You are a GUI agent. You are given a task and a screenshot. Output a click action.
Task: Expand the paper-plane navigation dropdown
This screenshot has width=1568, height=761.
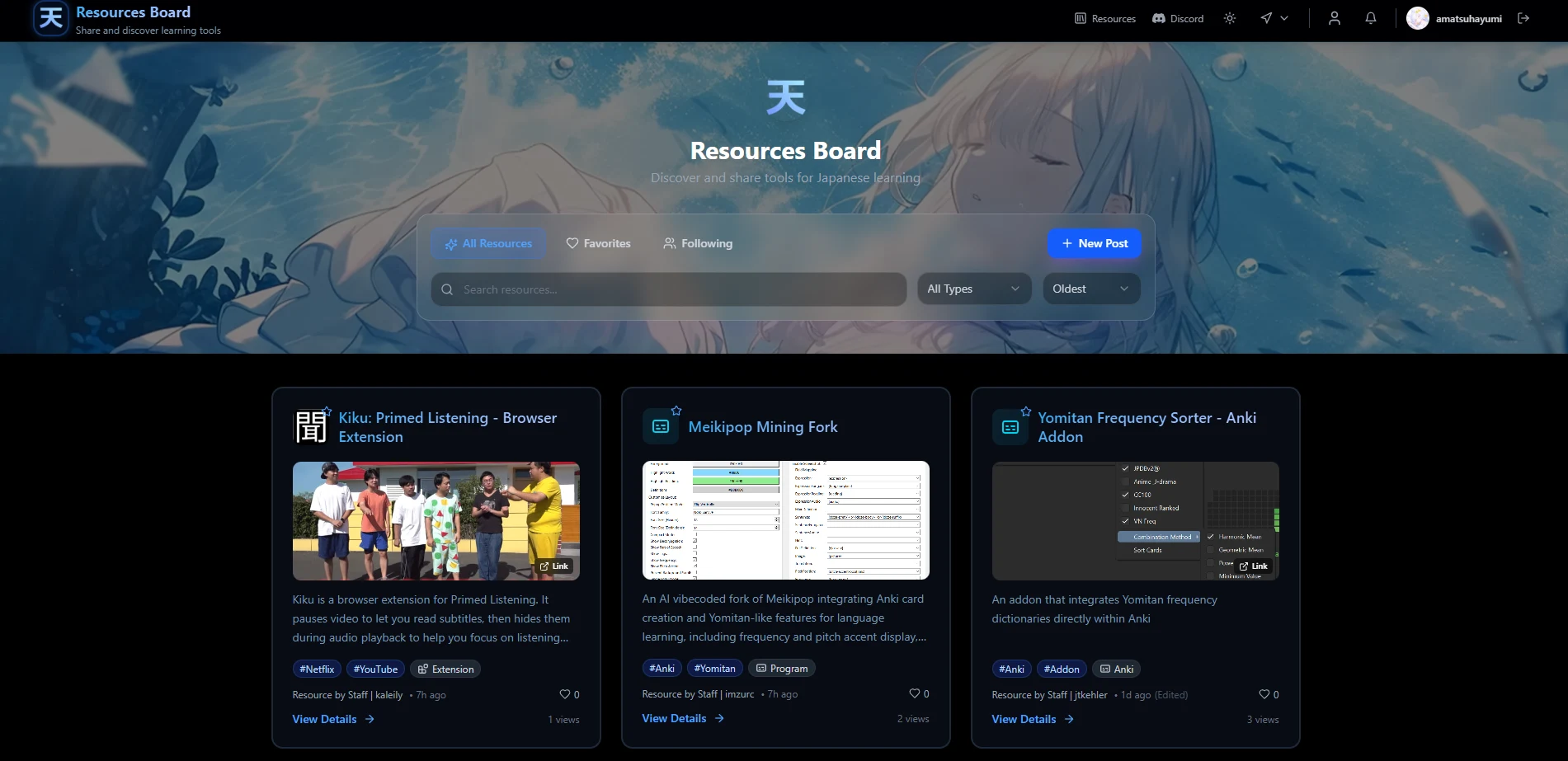[1274, 18]
